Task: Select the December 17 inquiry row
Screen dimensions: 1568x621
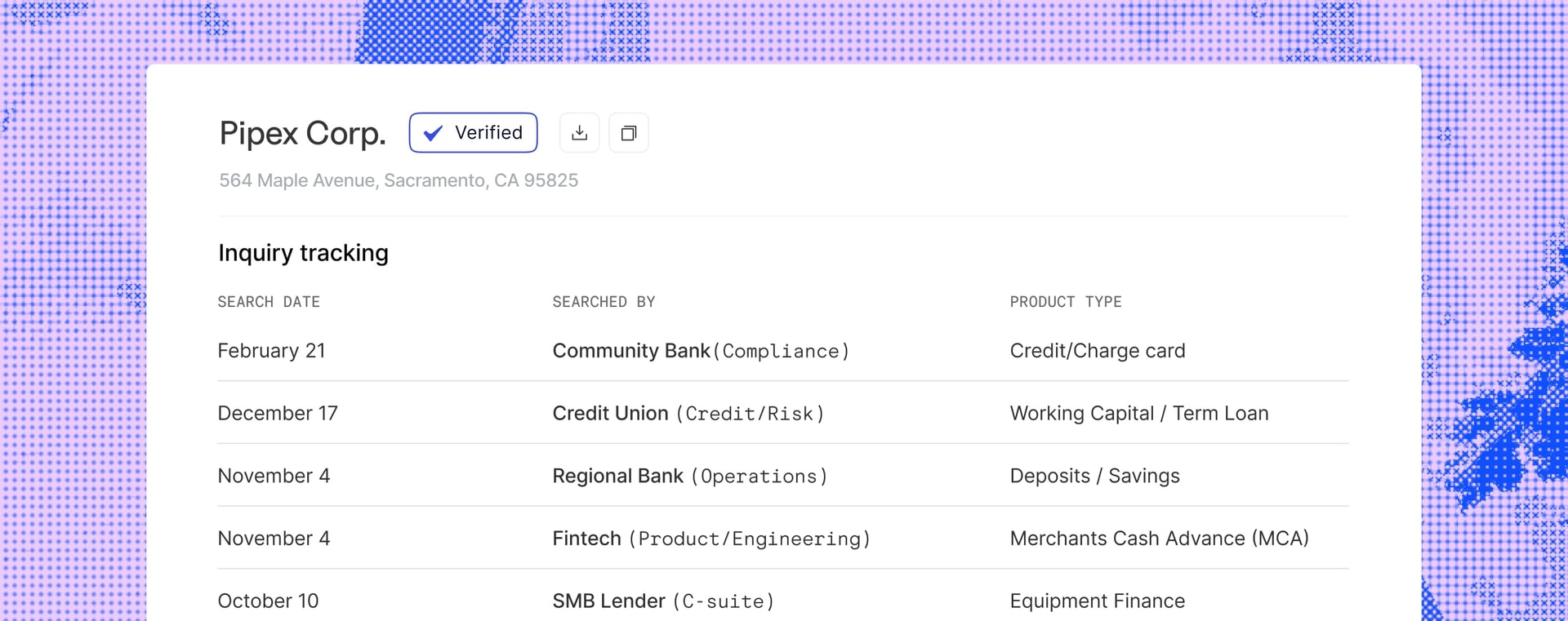Action: [x=277, y=414]
